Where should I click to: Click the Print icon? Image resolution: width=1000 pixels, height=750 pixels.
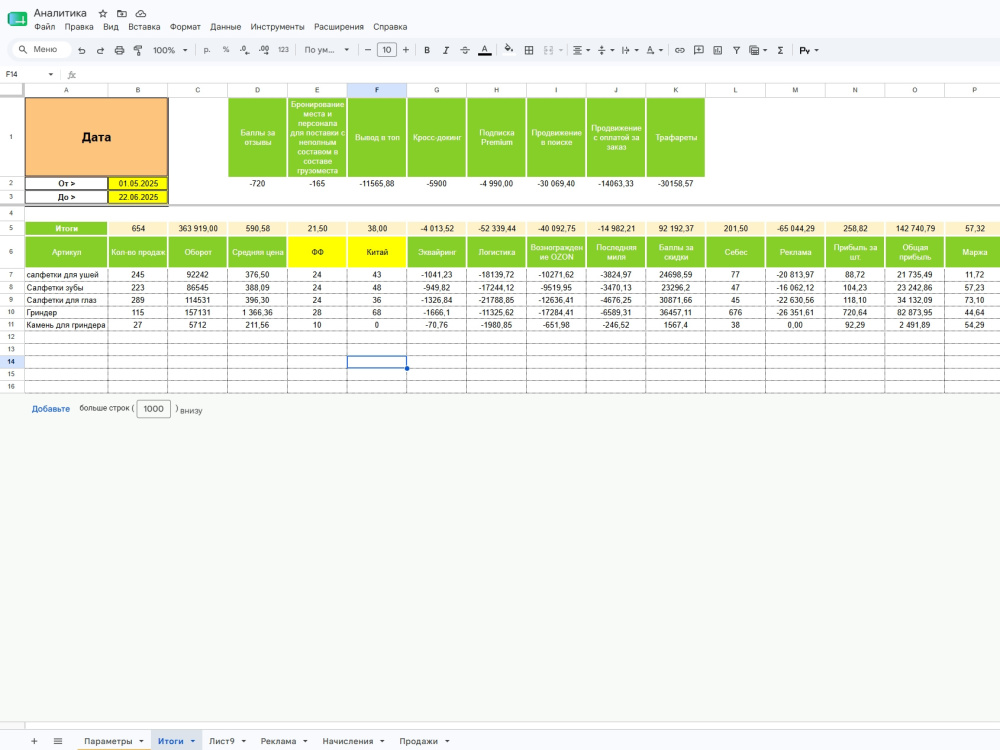[x=119, y=50]
